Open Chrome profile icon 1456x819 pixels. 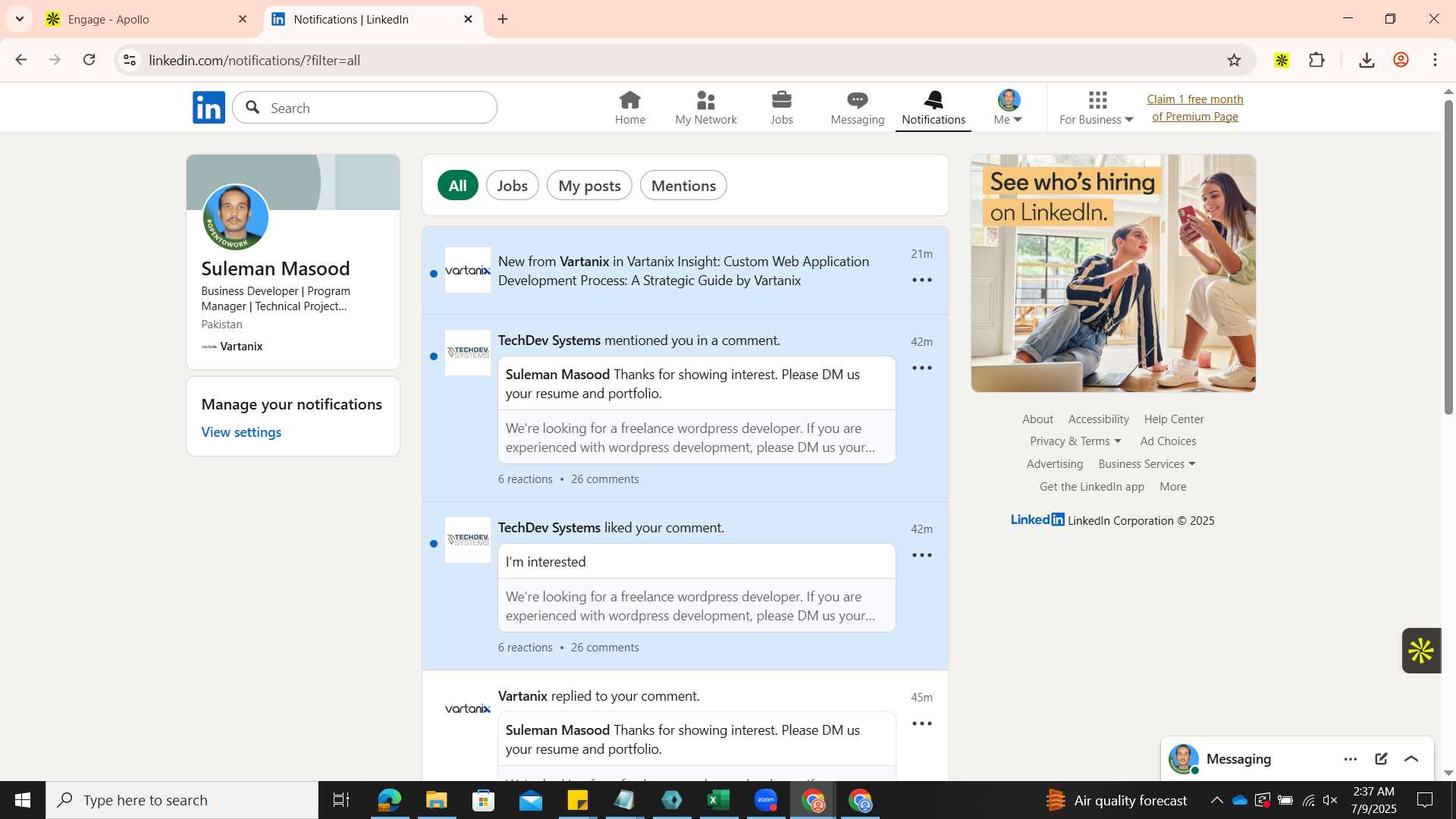(x=1401, y=60)
